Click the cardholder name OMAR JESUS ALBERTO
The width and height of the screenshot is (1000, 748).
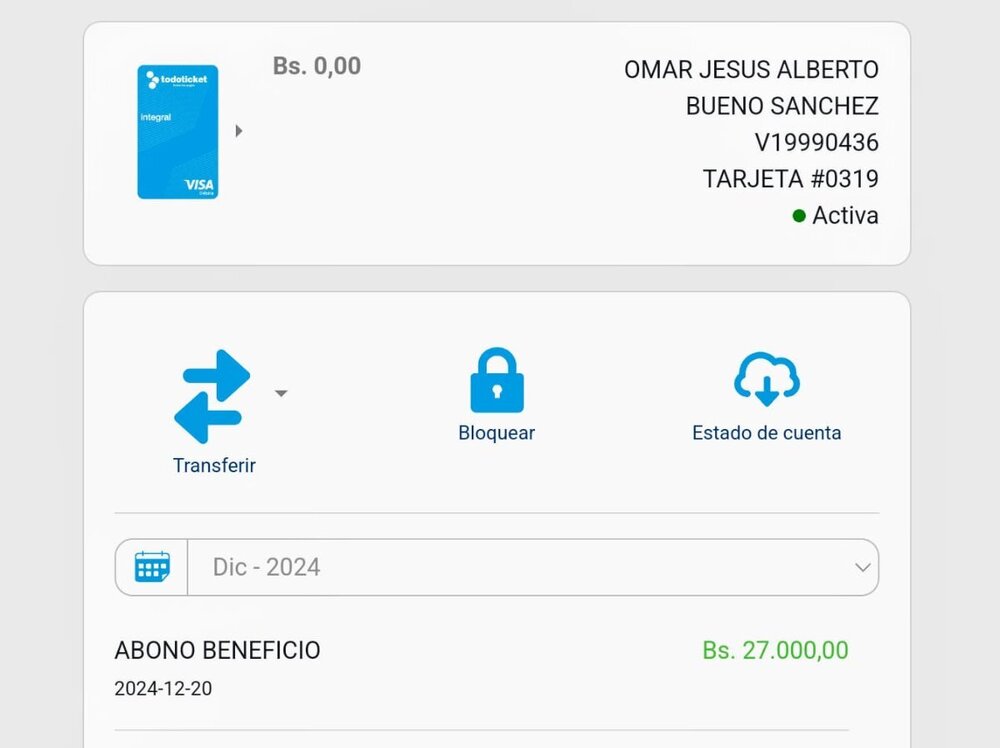pyautogui.click(x=751, y=70)
